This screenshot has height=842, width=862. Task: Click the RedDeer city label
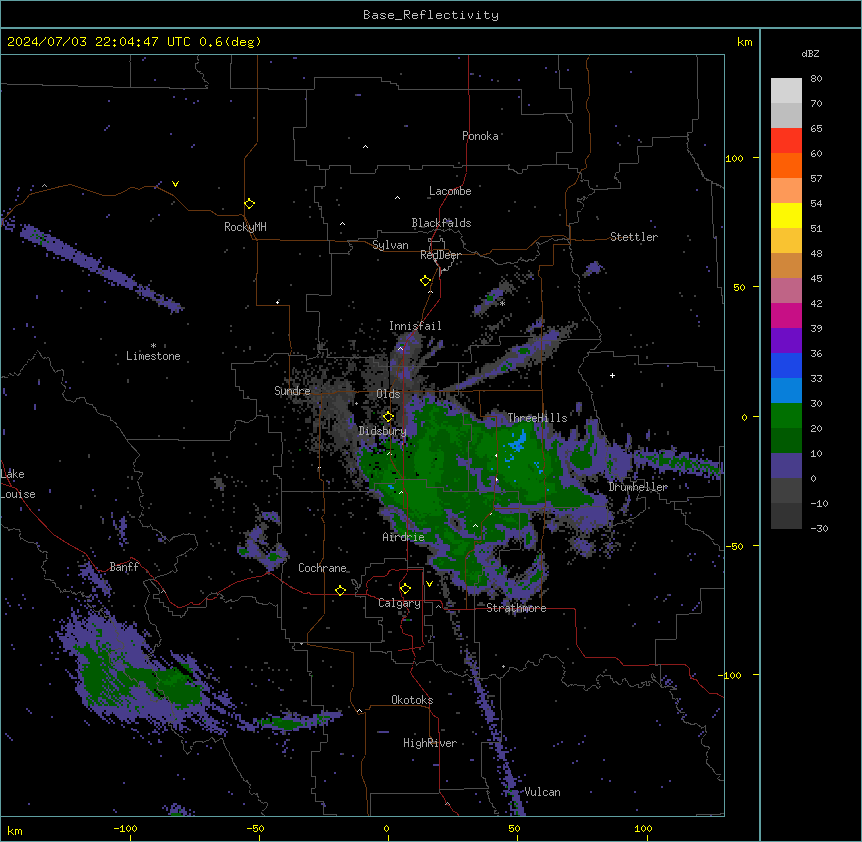pos(440,255)
